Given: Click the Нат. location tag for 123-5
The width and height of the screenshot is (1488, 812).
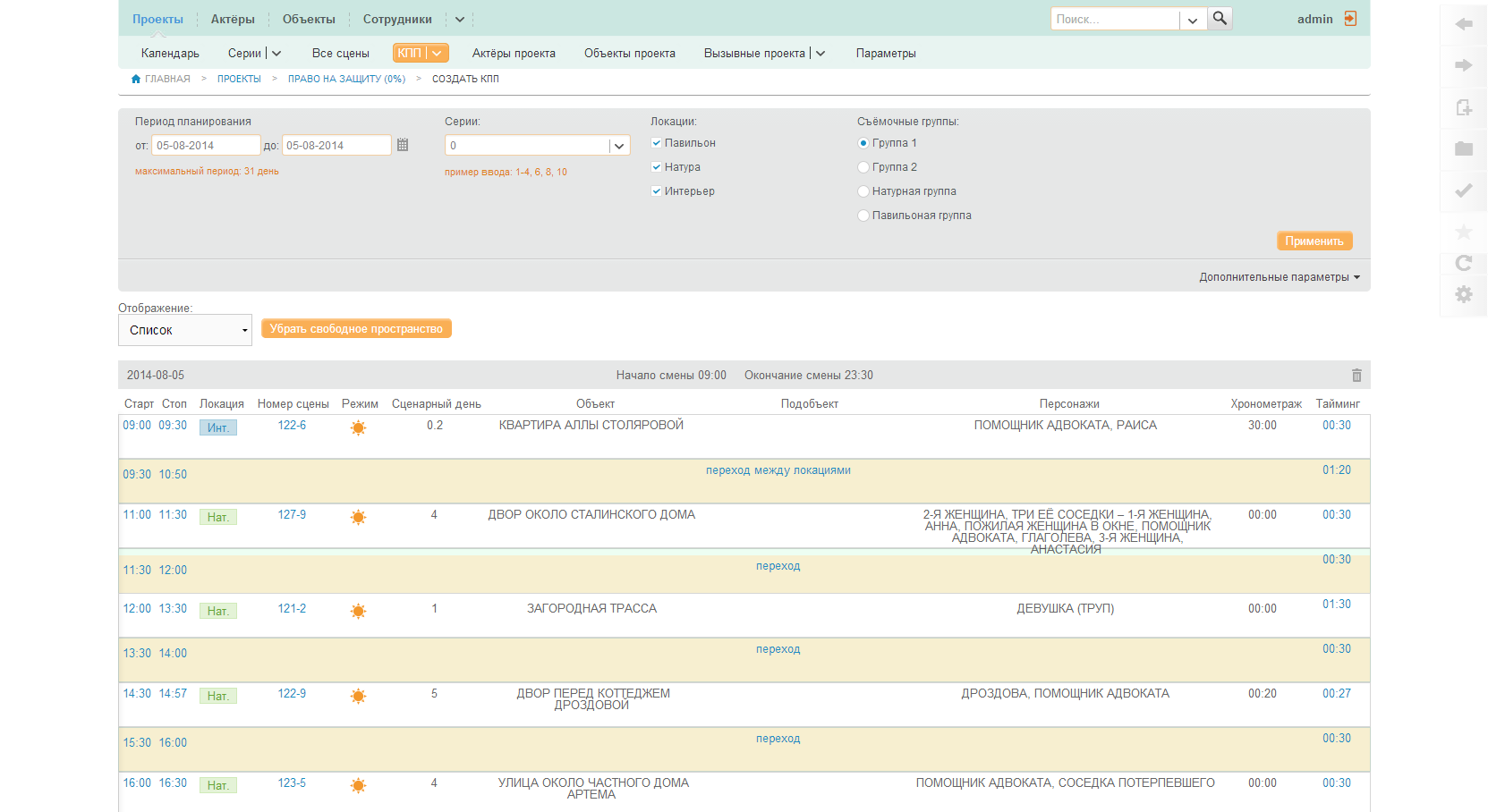Looking at the screenshot, I should coord(218,786).
